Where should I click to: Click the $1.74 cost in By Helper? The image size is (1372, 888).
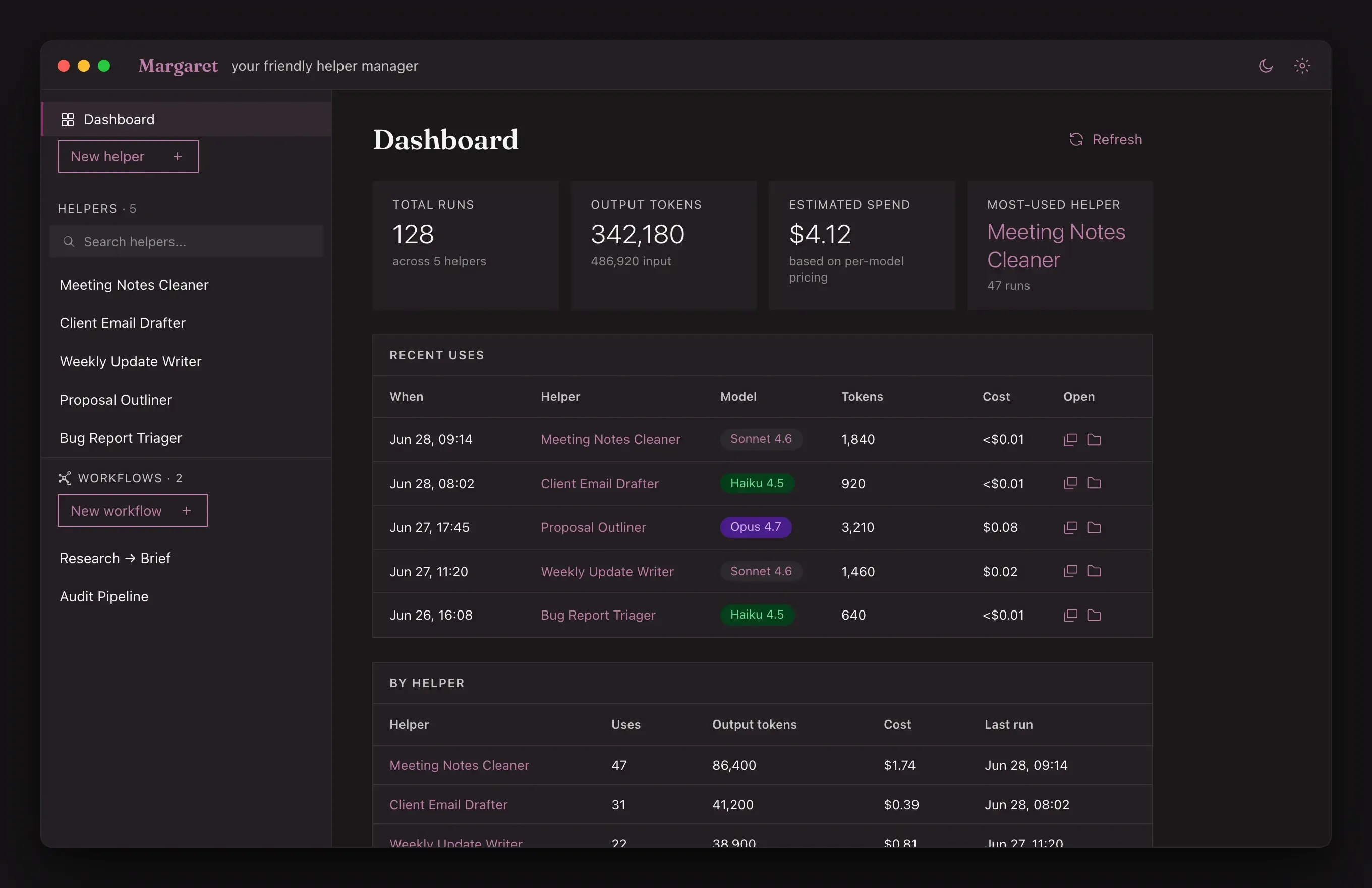(899, 765)
